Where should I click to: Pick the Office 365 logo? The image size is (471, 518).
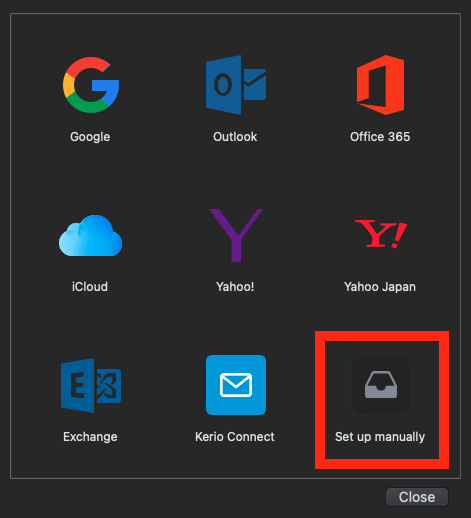pos(380,85)
